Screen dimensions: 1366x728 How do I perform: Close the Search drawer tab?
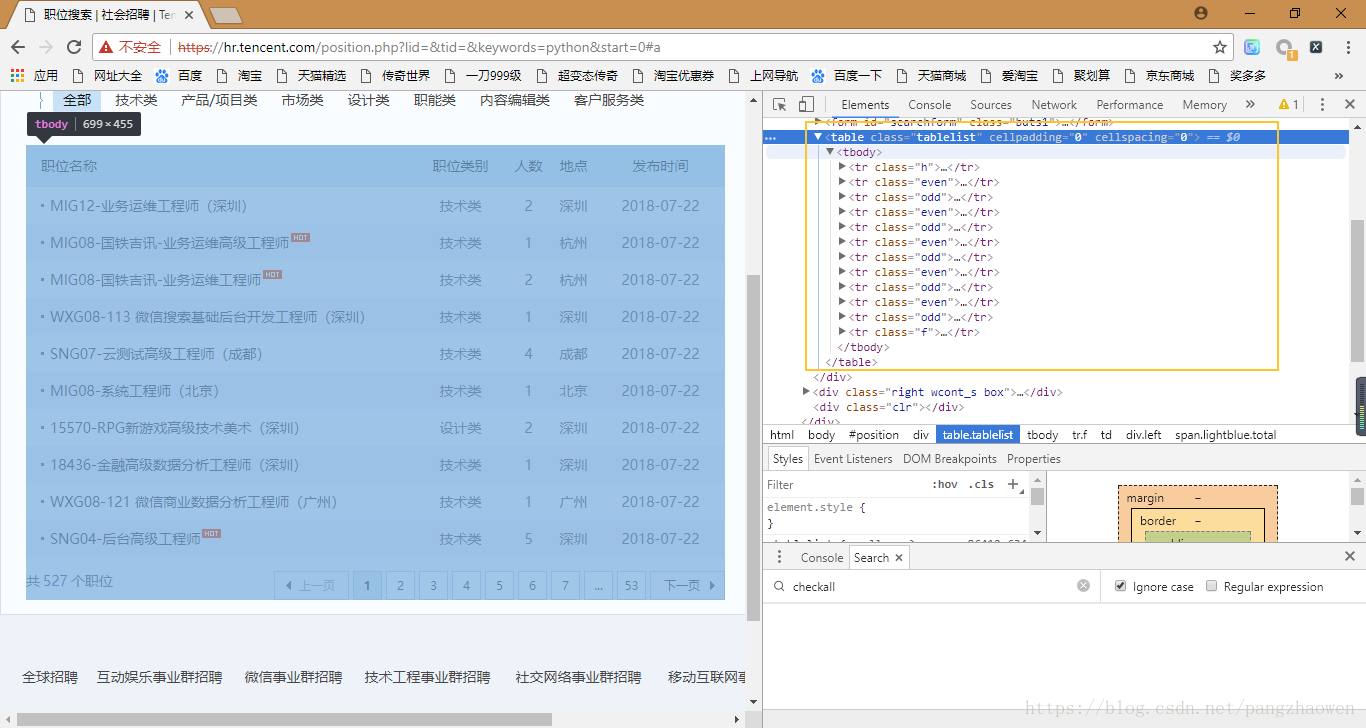[898, 558]
